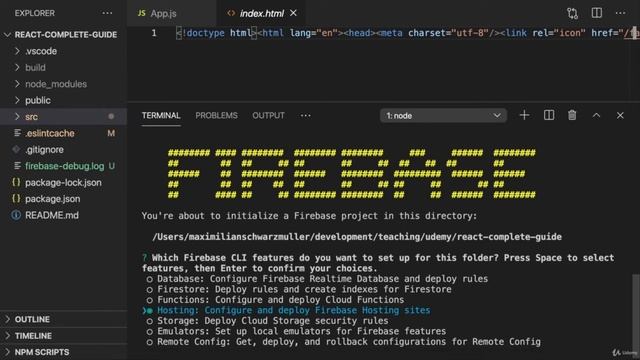Open the terminal panel overflow ellipsis
Image resolution: width=640 pixels, height=360 pixels.
pyautogui.click(x=306, y=116)
